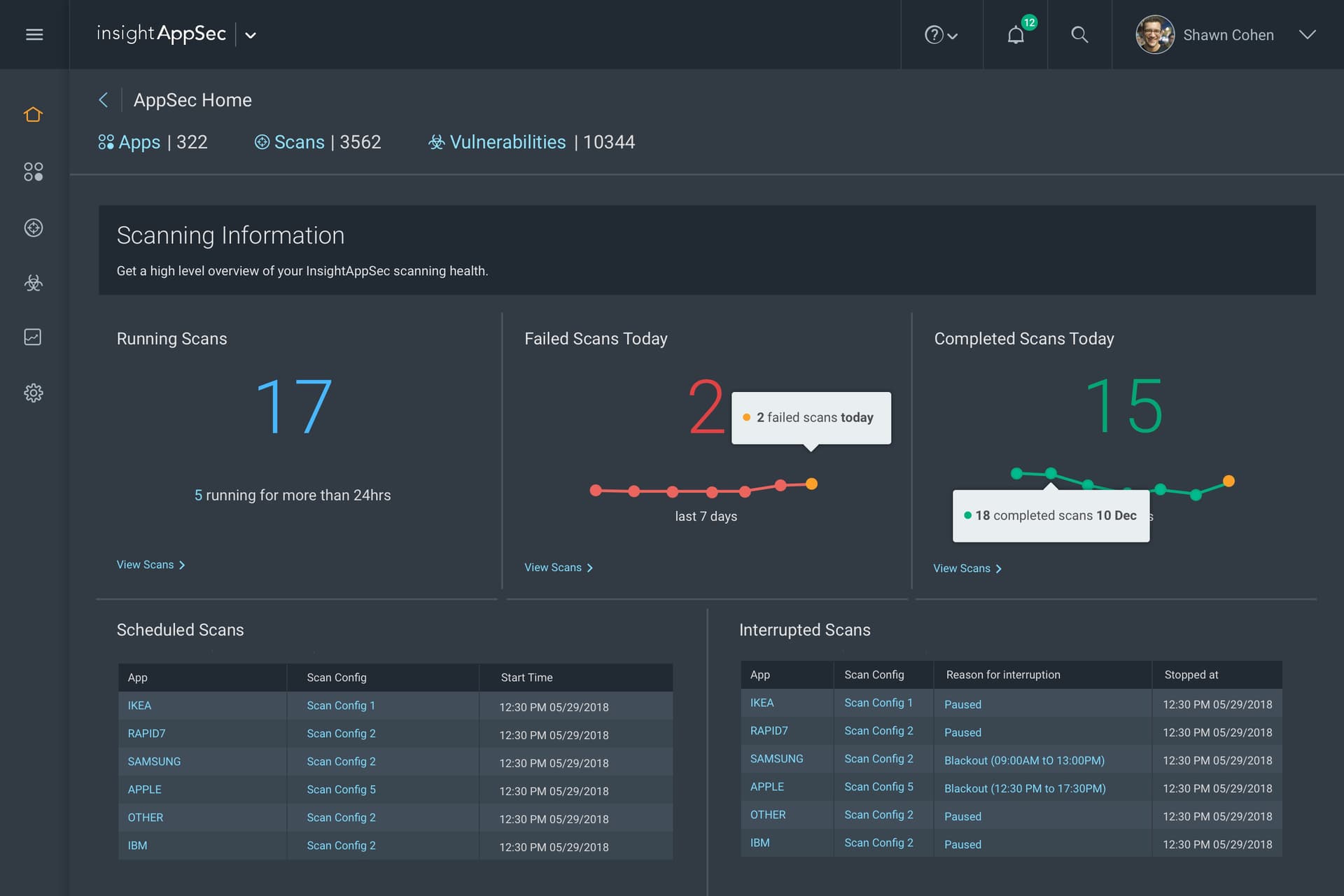The image size is (1344, 896).
Task: Select the Home icon in the sidebar
Action: pyautogui.click(x=33, y=114)
